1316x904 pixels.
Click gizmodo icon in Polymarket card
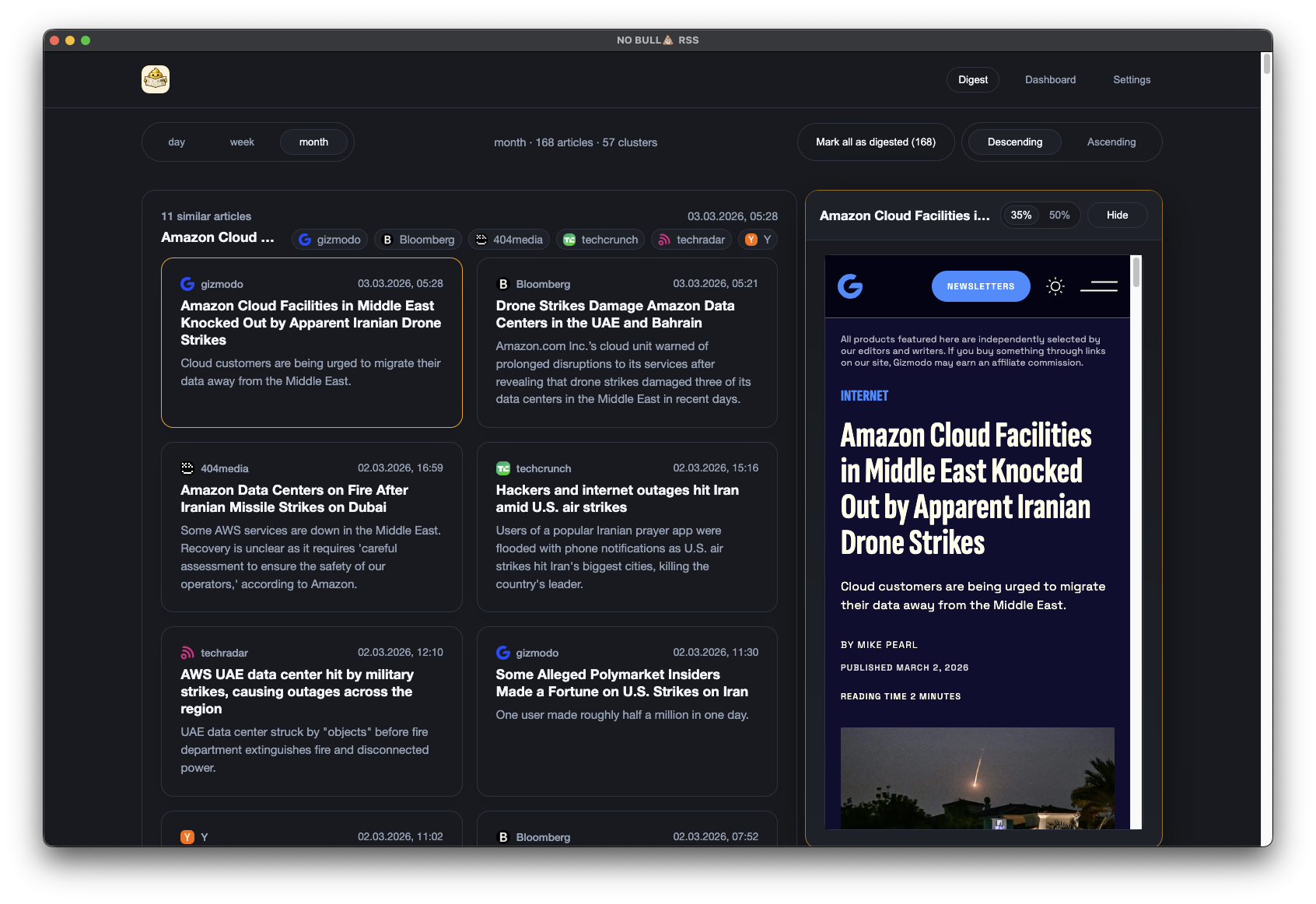(x=503, y=653)
